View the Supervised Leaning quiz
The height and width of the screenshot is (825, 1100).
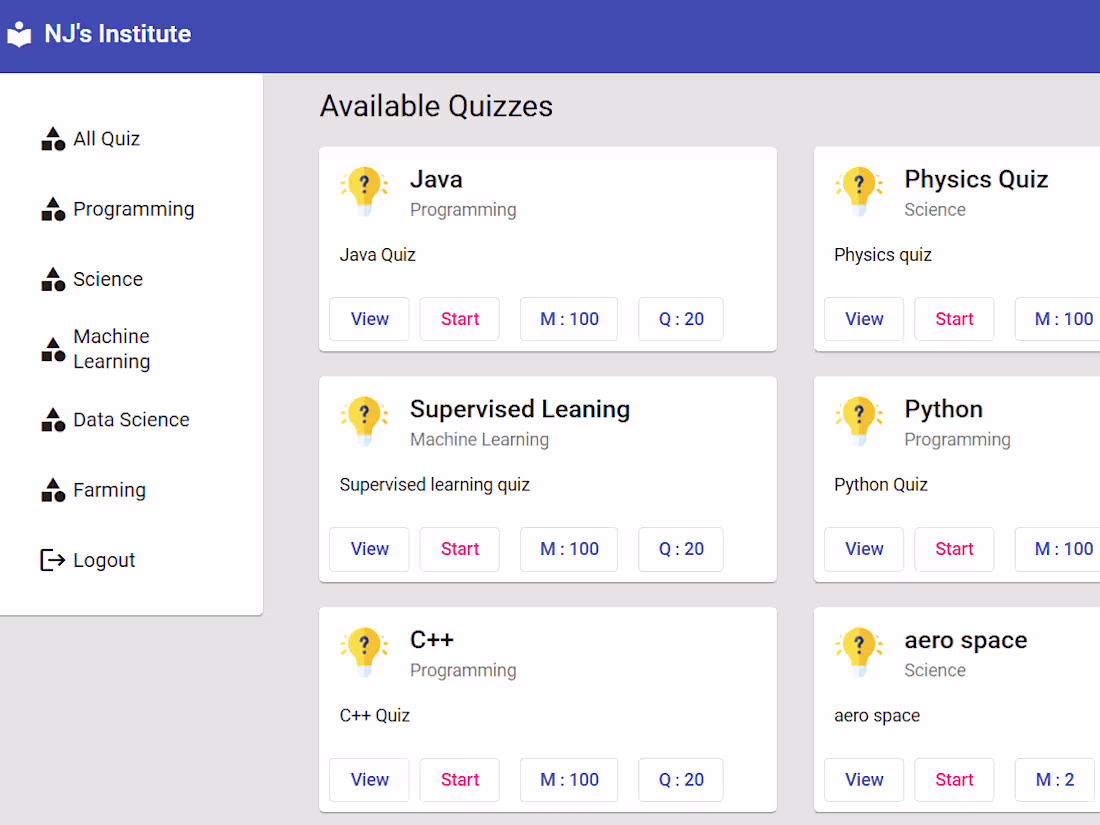click(x=369, y=548)
